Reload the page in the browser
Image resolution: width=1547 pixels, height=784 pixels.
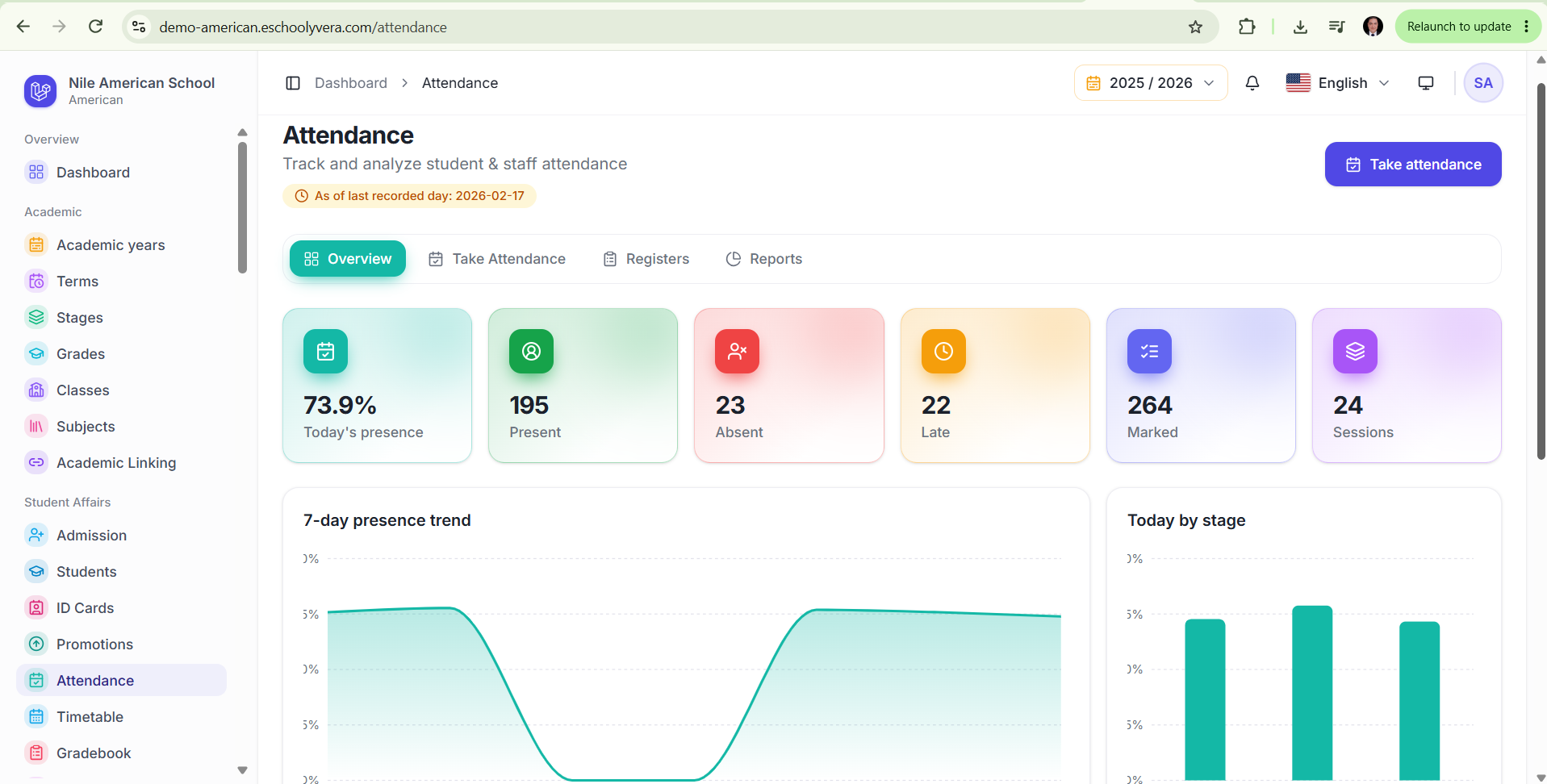(x=95, y=27)
